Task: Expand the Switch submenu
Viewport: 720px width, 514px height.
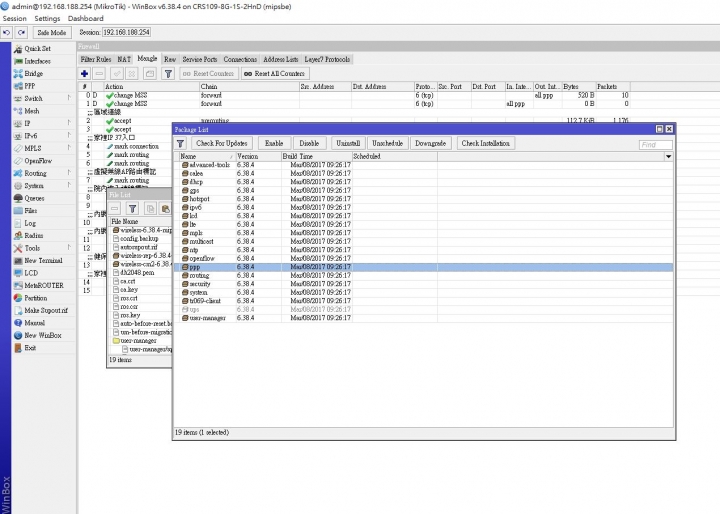Action: (x=69, y=98)
